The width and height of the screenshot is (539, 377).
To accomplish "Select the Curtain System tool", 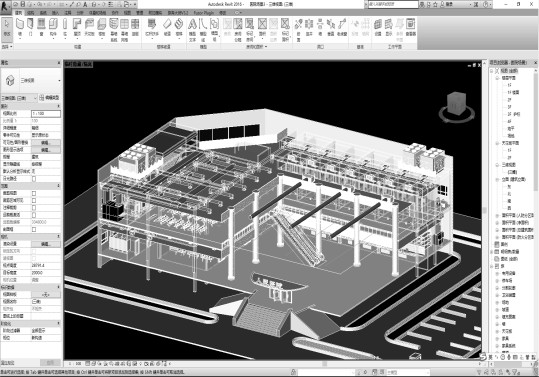I will pyautogui.click(x=113, y=30).
